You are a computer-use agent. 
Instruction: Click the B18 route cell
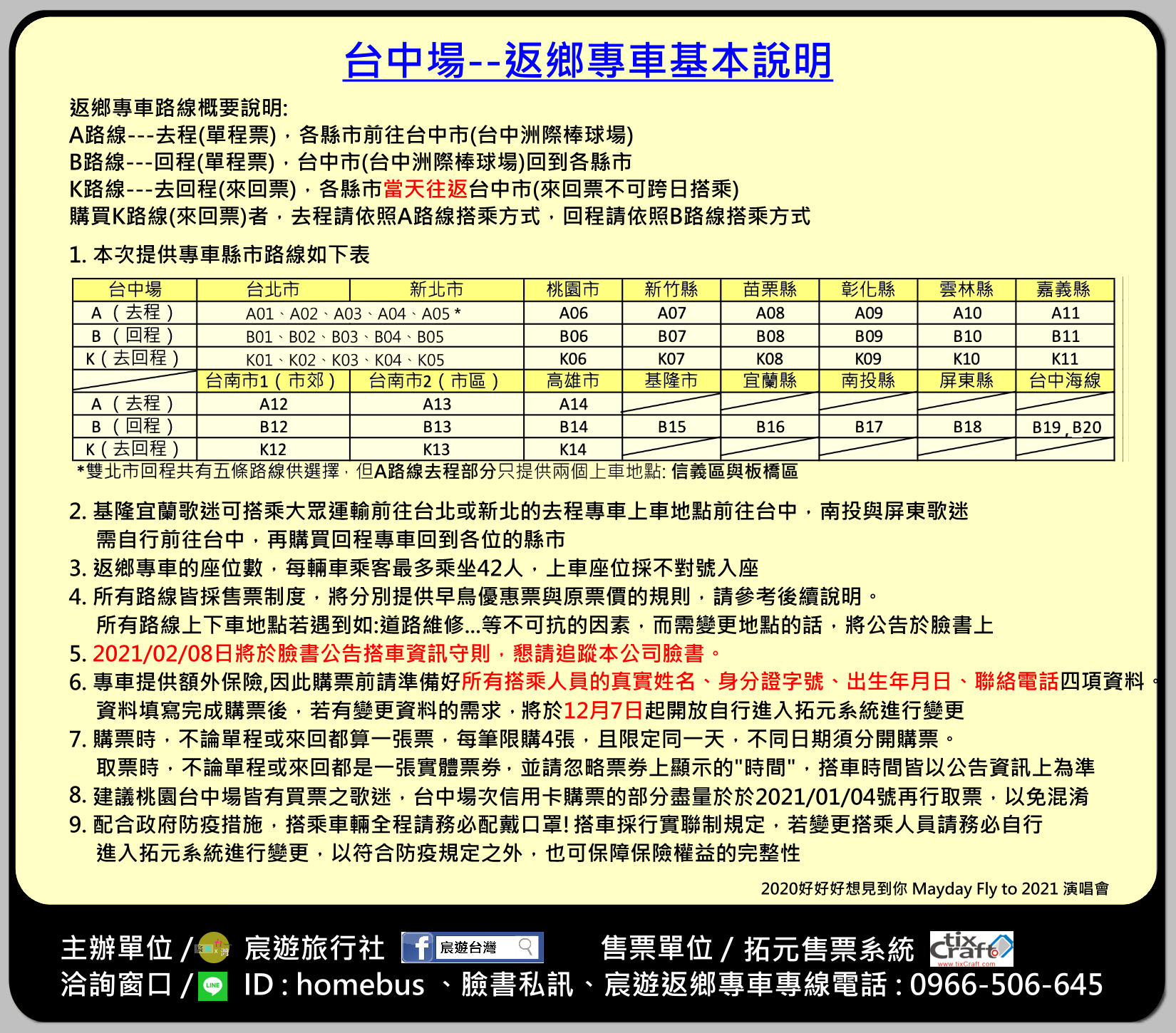click(x=966, y=427)
